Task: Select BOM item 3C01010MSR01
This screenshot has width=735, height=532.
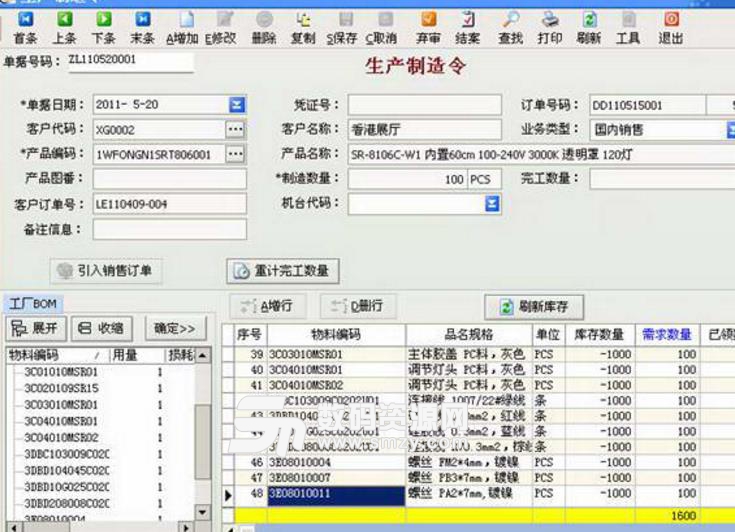Action: click(61, 372)
